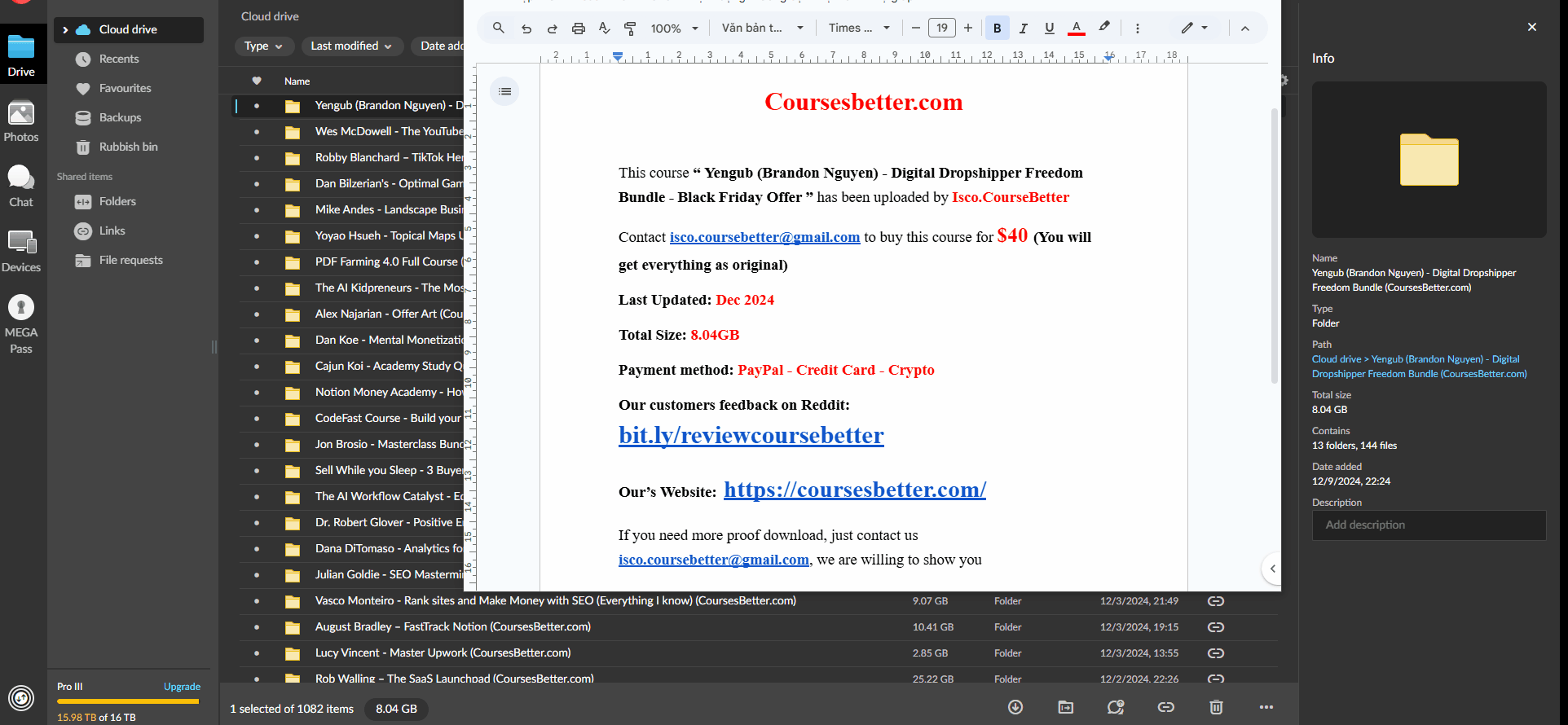Open the document outline icon

point(504,91)
